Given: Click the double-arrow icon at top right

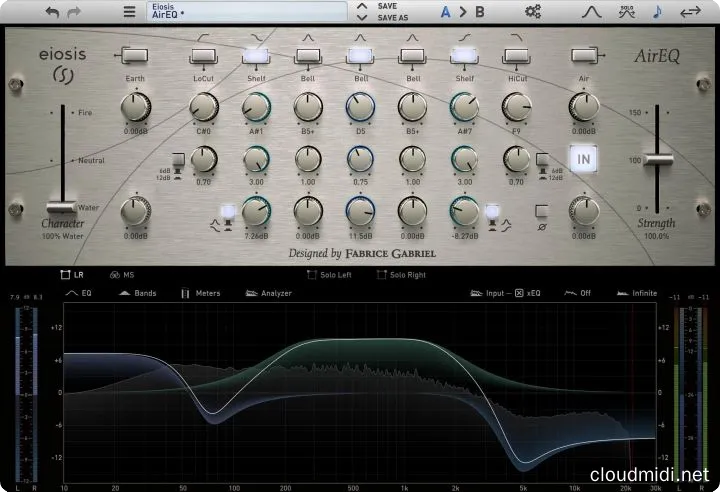Looking at the screenshot, I should point(689,12).
